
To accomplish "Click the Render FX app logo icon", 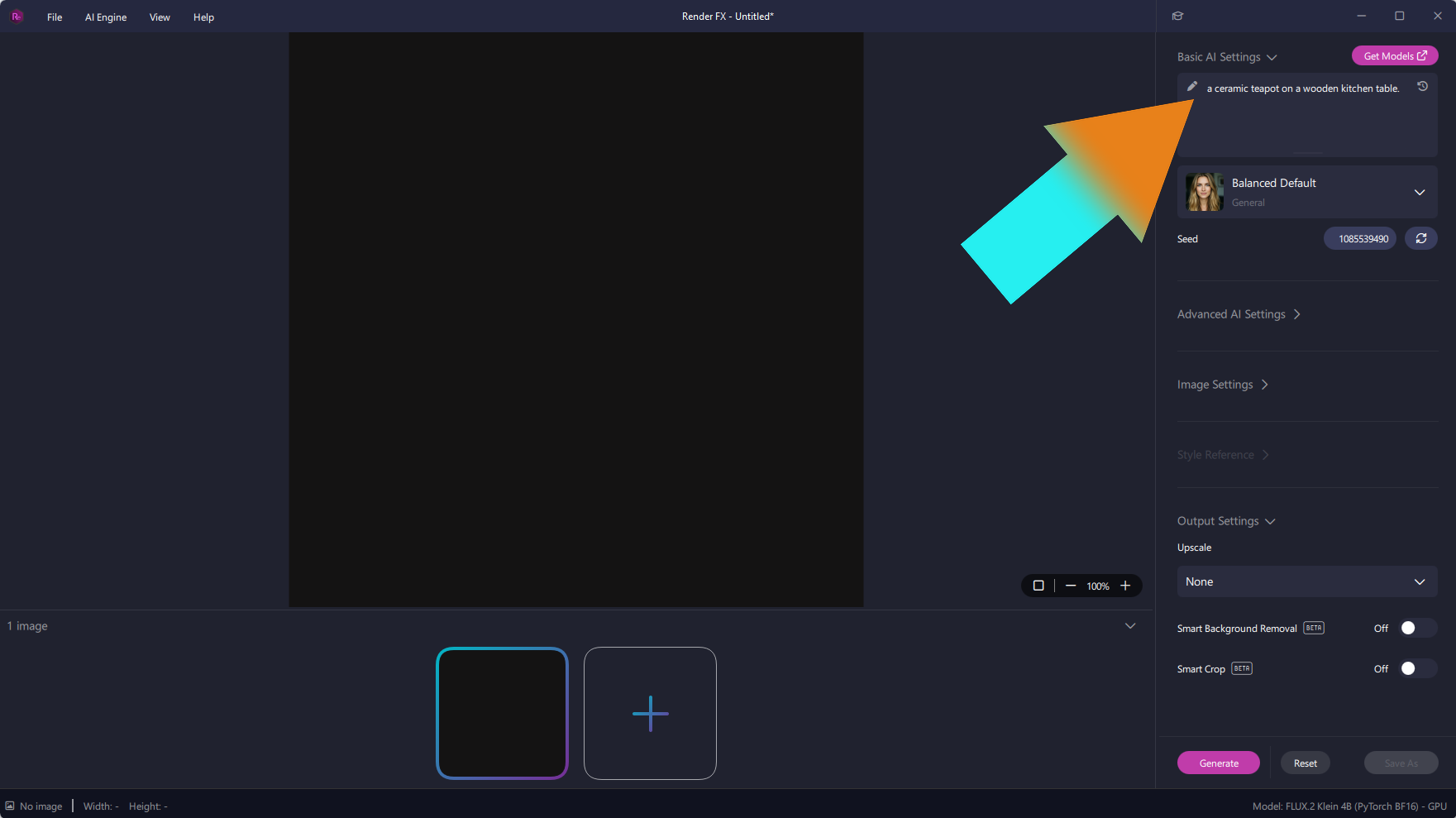I will 17,17.
